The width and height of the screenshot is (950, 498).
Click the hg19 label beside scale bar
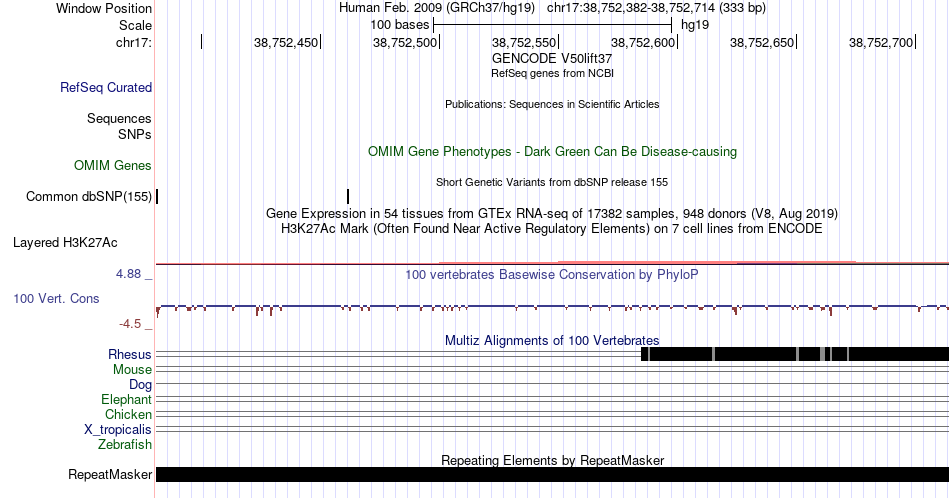tap(695, 25)
